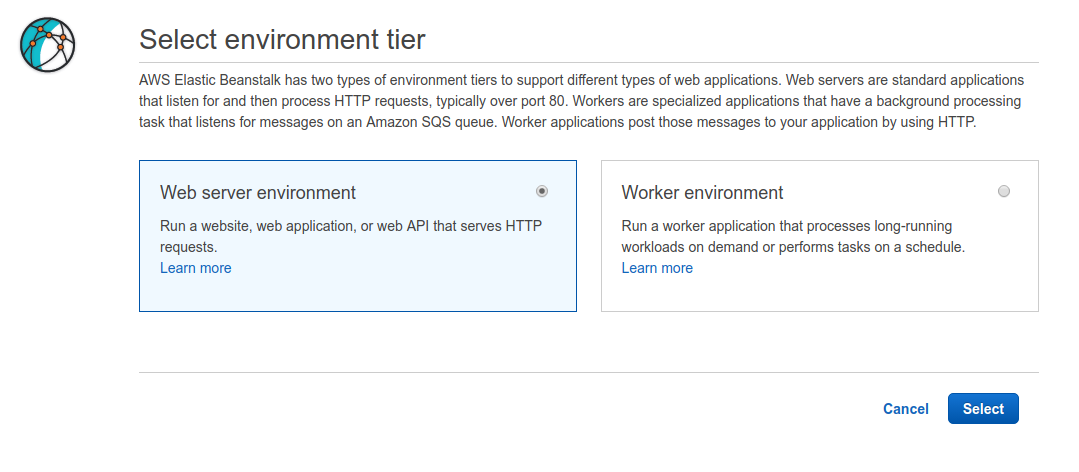Select the Web server environment radio button
Image resolution: width=1079 pixels, height=472 pixels.
[x=542, y=191]
